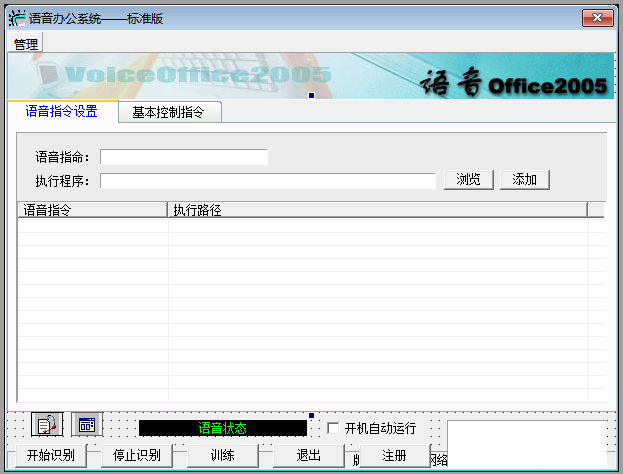Sort by the 执行路径 column header
The image size is (623, 474).
point(377,210)
